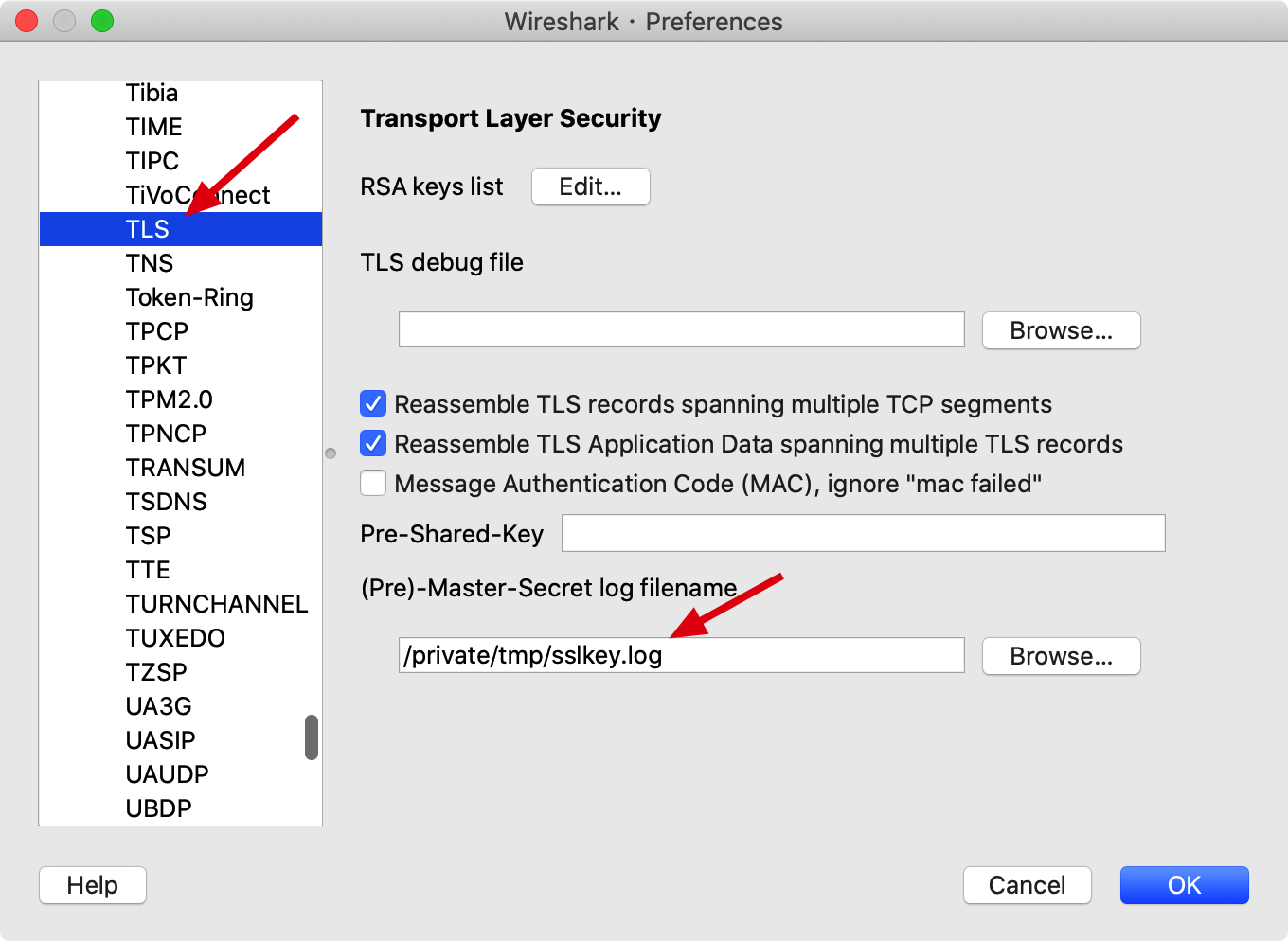1288x941 pixels.
Task: Select the TLS protocol entry
Action: (181, 229)
